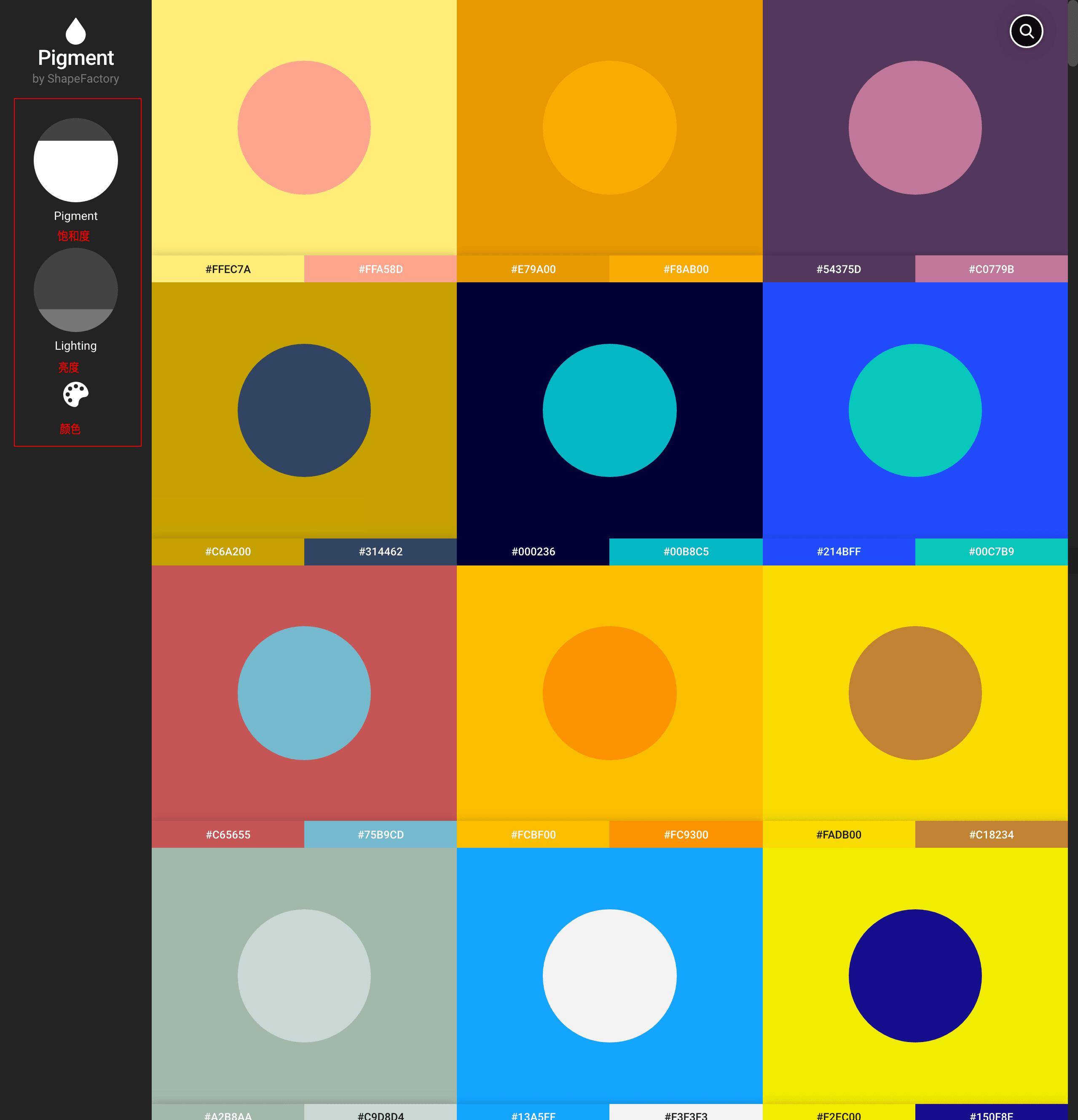Click the #FC9300 hex label

686,834
